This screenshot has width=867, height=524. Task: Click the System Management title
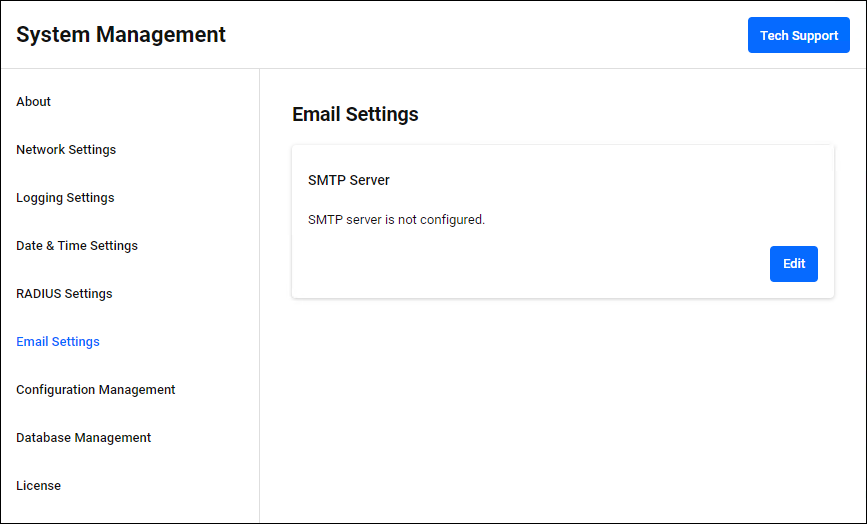121,35
